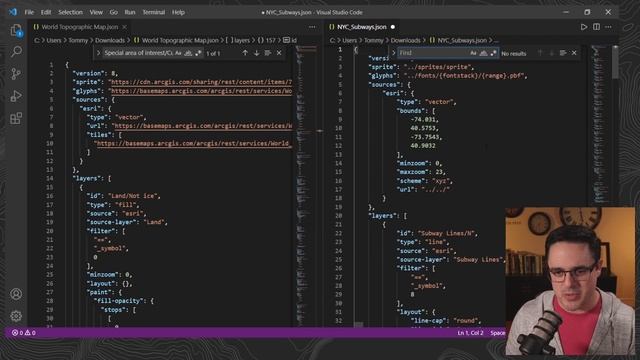Open the Source Control view

[16, 74]
